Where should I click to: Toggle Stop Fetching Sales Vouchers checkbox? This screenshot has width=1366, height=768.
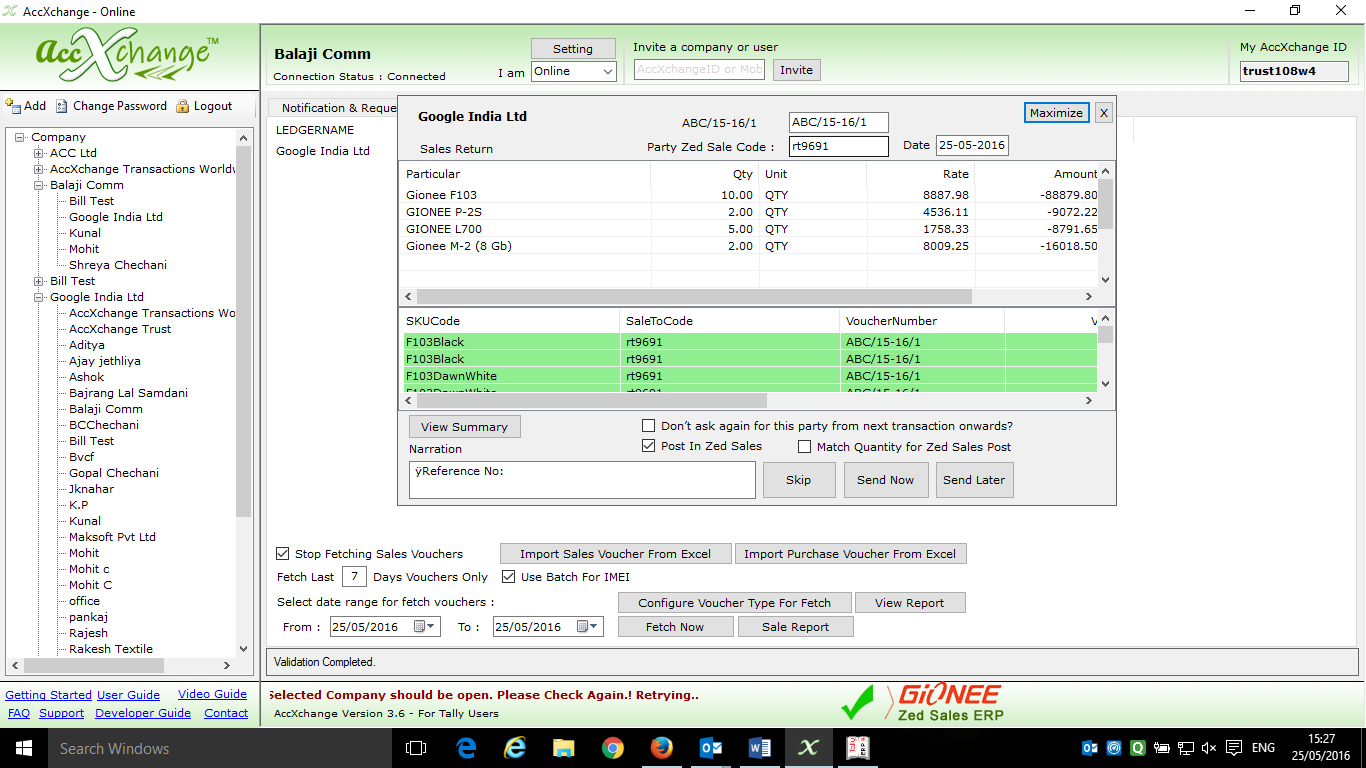pos(283,554)
